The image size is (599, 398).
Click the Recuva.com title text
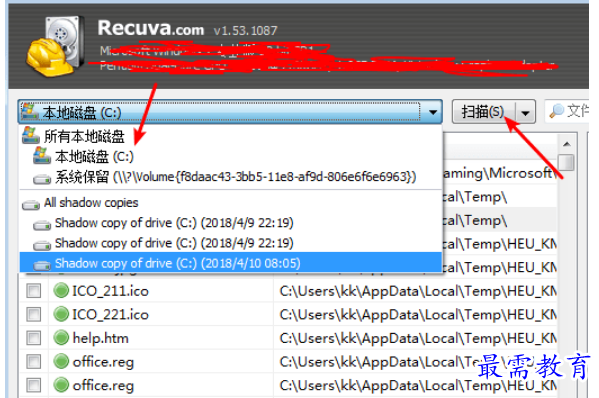(x=151, y=28)
